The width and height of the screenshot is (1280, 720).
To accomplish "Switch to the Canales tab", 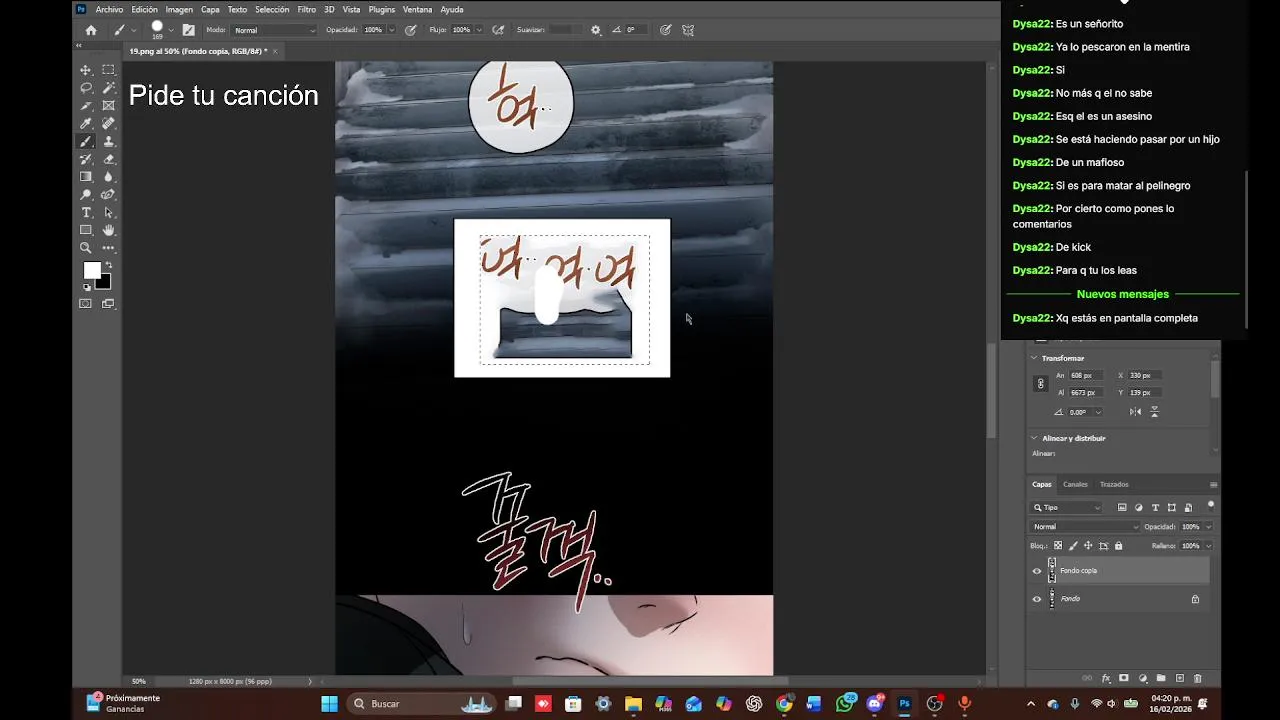I will click(1075, 484).
